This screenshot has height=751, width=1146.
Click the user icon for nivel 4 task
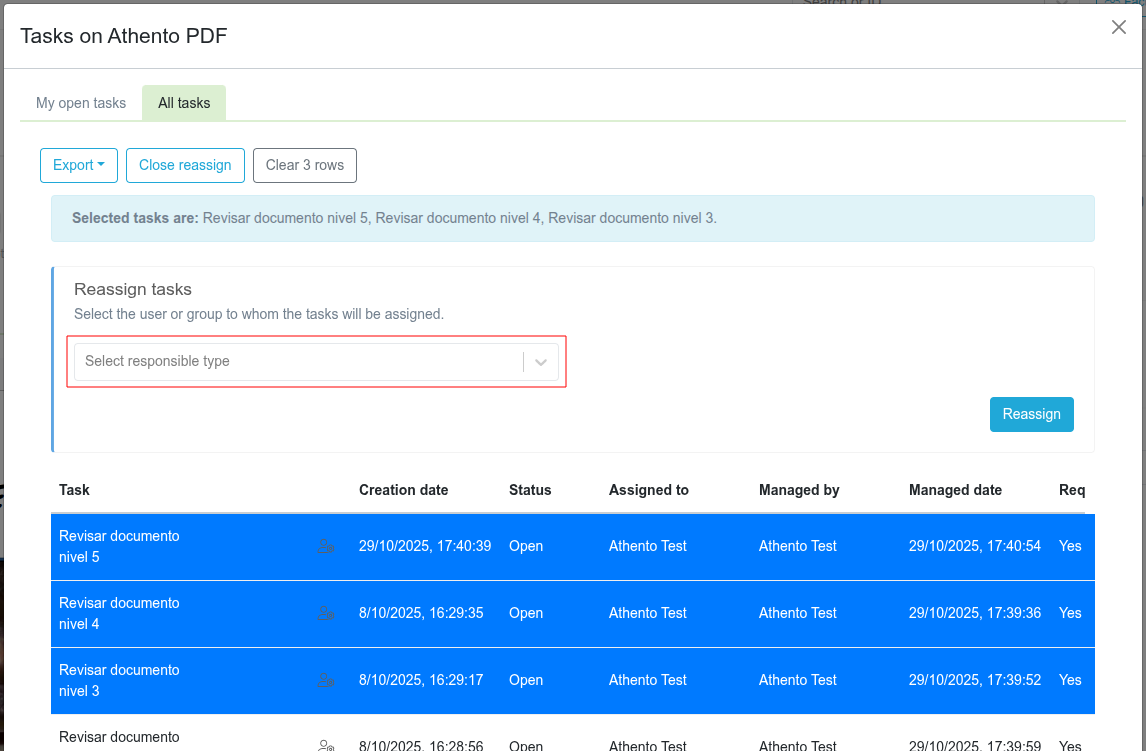click(325, 613)
